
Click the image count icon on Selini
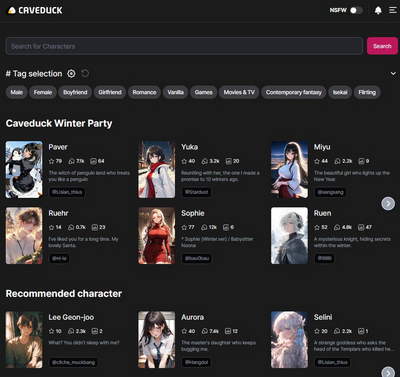point(361,331)
